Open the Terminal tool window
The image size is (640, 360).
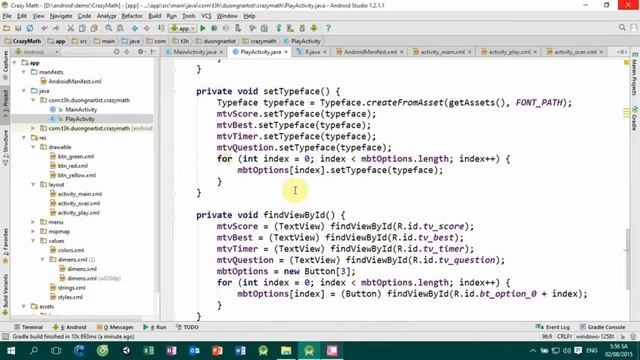[28, 327]
